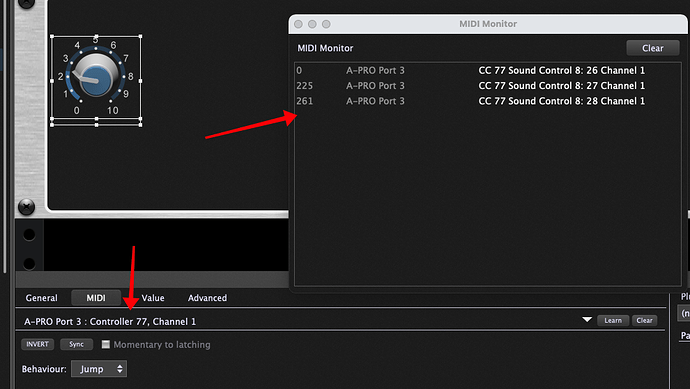The width and height of the screenshot is (690, 389).
Task: Select the MIDI Monitor row with value 28
Action: (x=488, y=101)
